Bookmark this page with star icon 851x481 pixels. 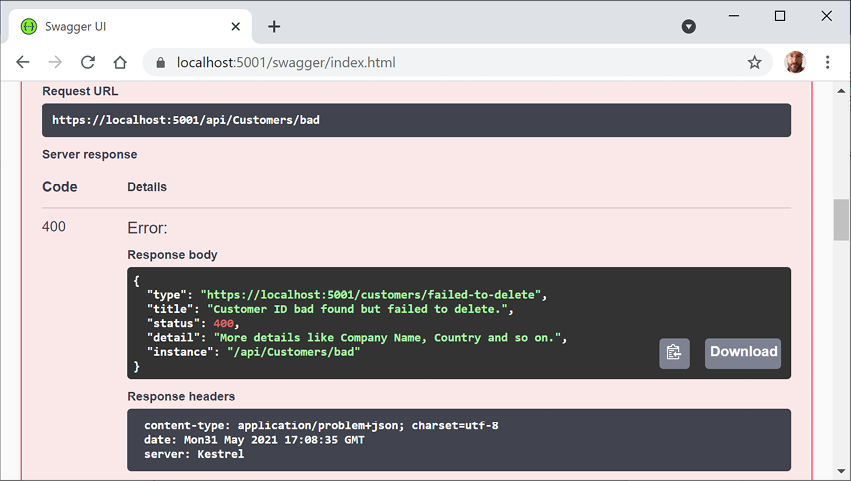754,62
